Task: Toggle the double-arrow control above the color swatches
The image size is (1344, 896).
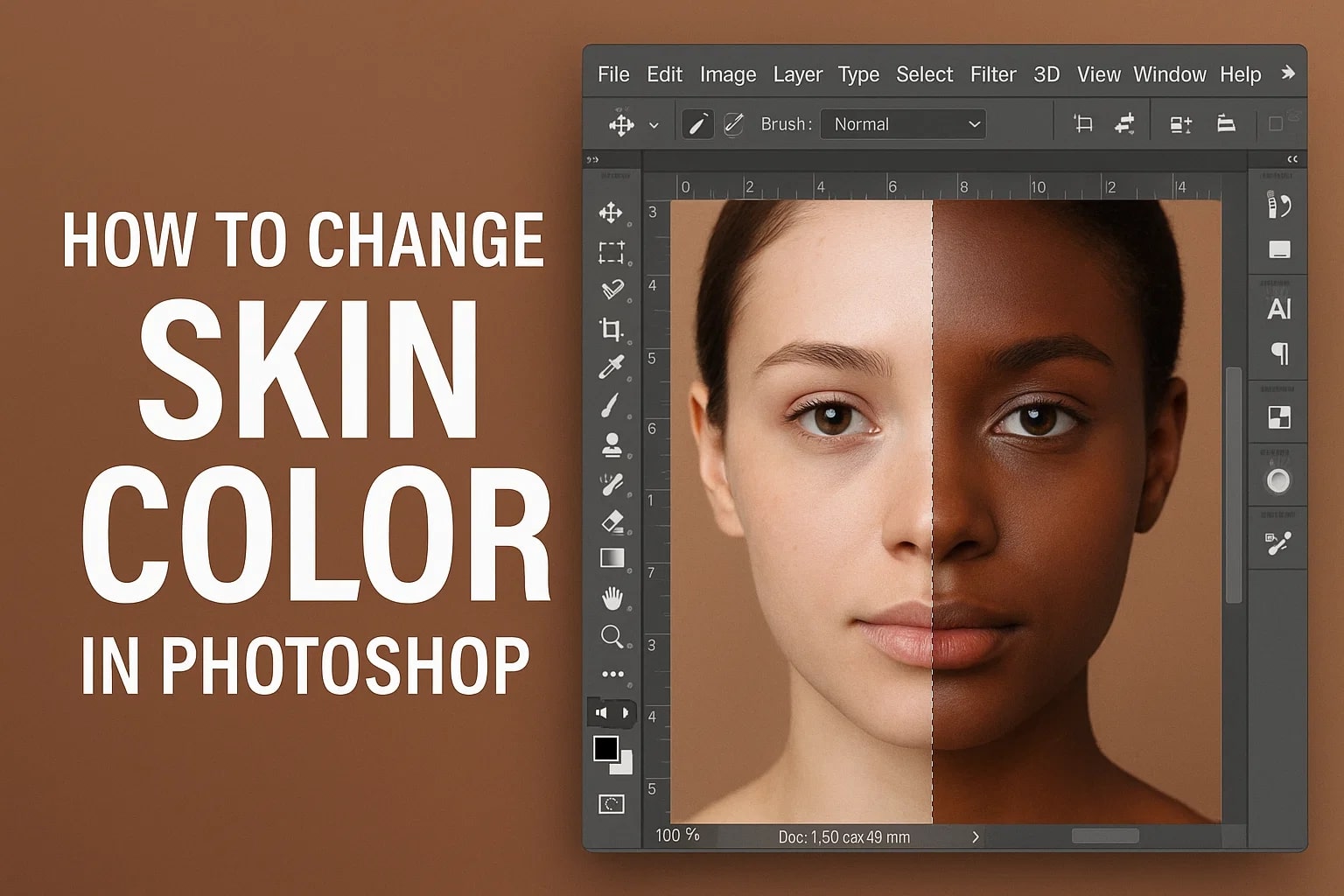Action: coord(612,713)
